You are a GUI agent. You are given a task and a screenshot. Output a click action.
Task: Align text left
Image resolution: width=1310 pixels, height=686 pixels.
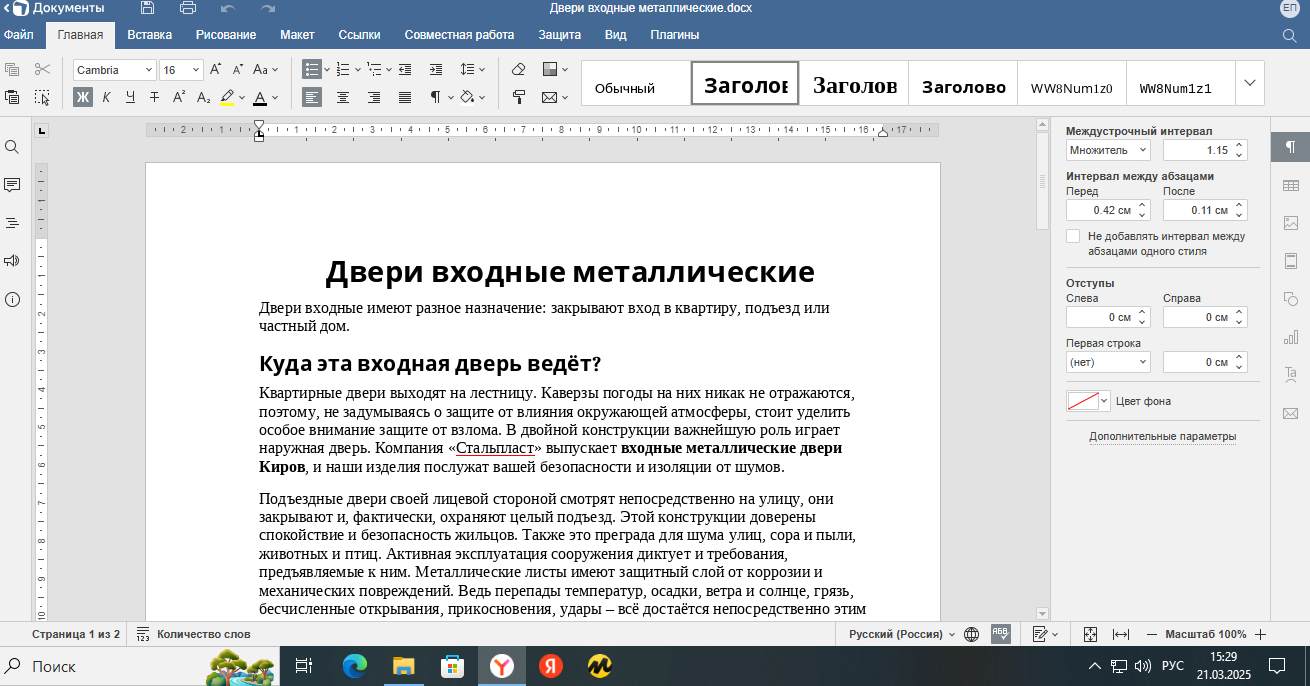pyautogui.click(x=312, y=97)
